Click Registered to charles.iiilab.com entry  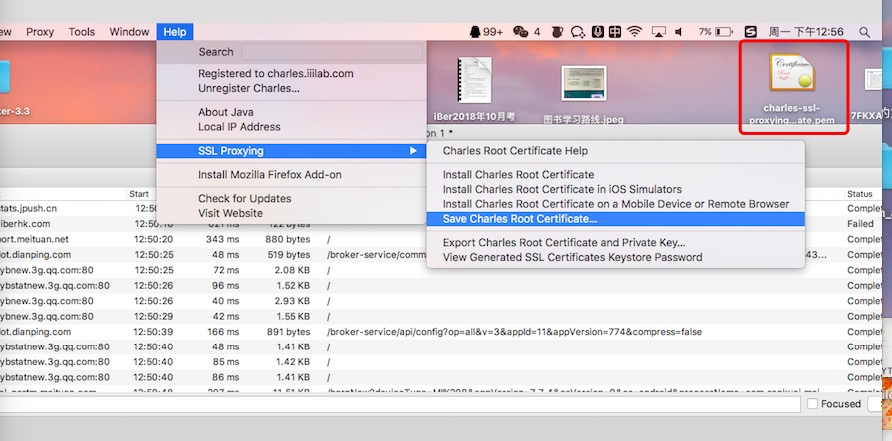tap(276, 73)
